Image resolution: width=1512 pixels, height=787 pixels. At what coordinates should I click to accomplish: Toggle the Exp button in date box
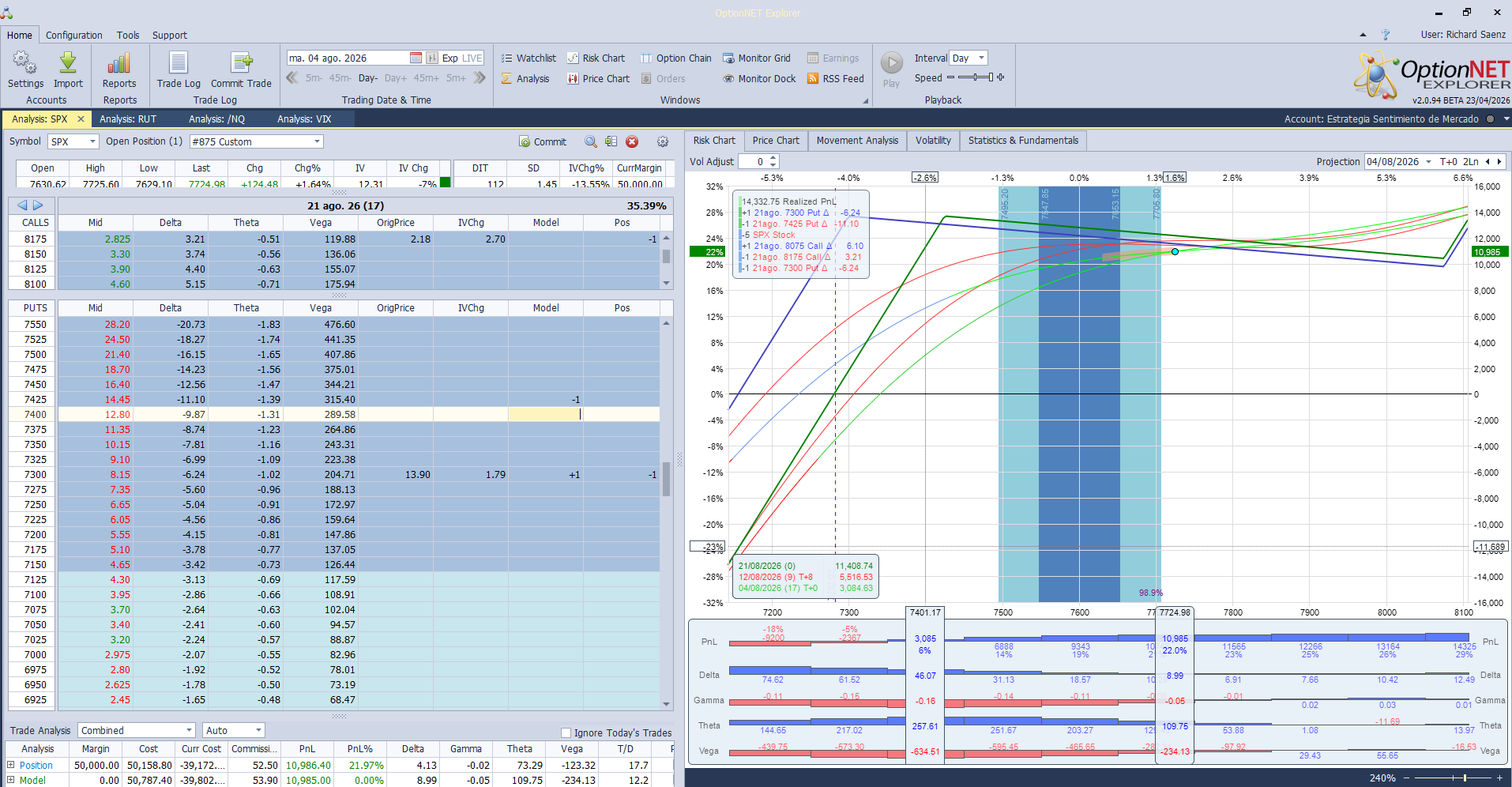(449, 58)
